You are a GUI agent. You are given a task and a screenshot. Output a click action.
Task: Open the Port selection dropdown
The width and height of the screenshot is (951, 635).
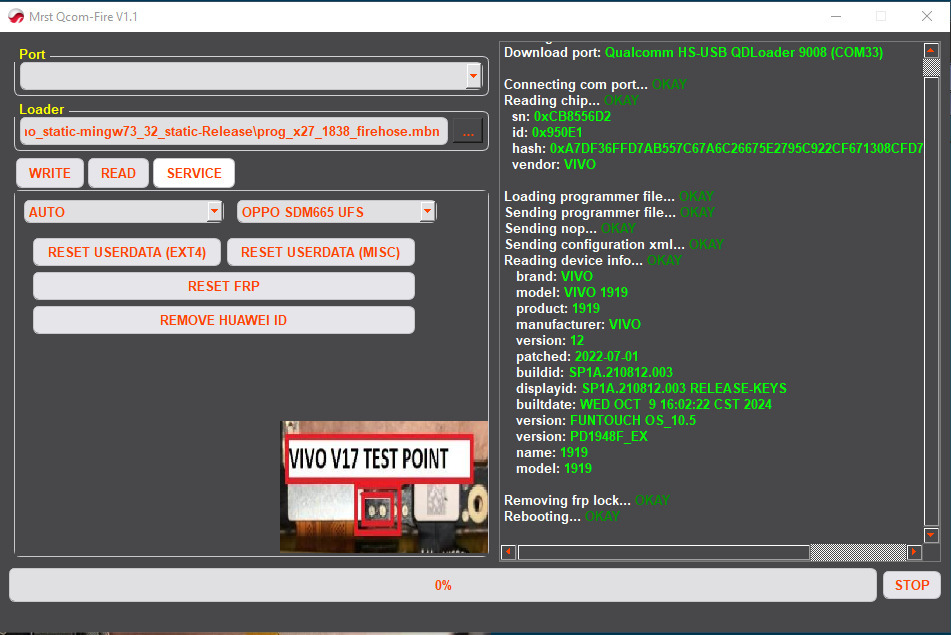[250, 76]
